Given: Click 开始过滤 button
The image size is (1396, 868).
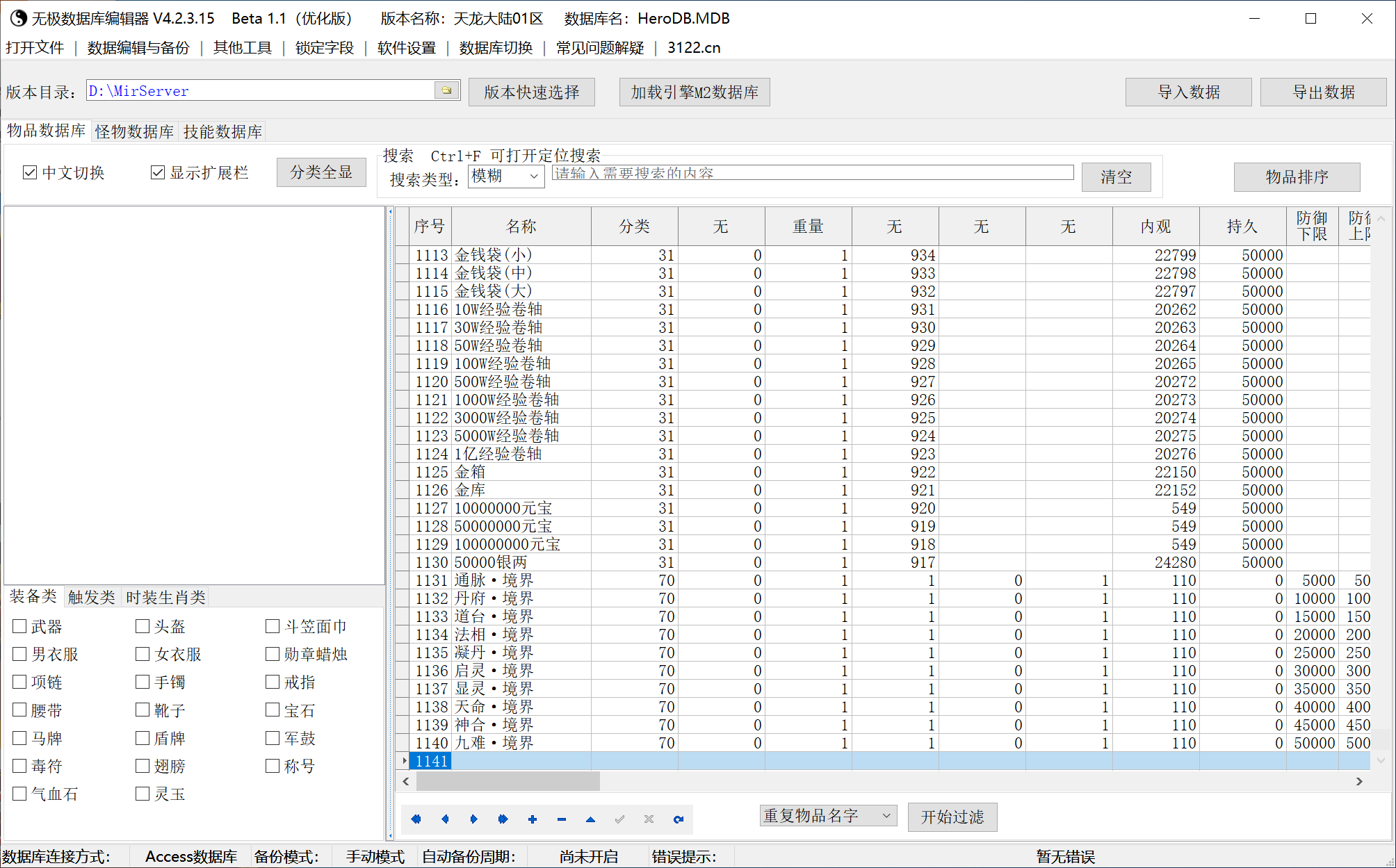Looking at the screenshot, I should pos(952,817).
